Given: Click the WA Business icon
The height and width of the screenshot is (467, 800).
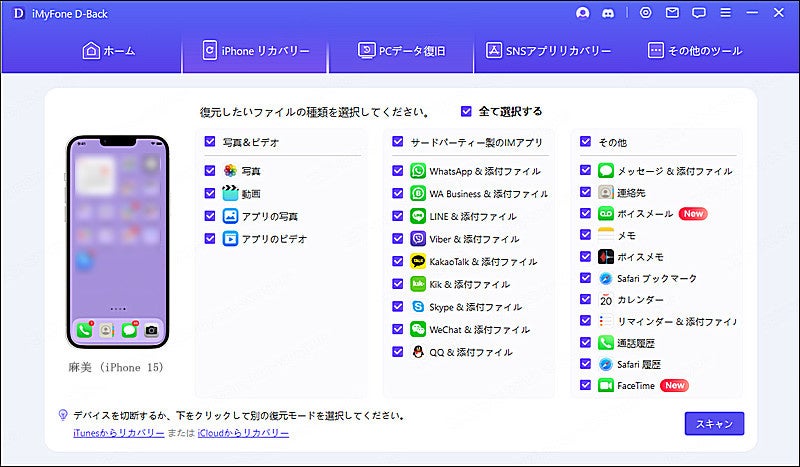Looking at the screenshot, I should pos(418,193).
